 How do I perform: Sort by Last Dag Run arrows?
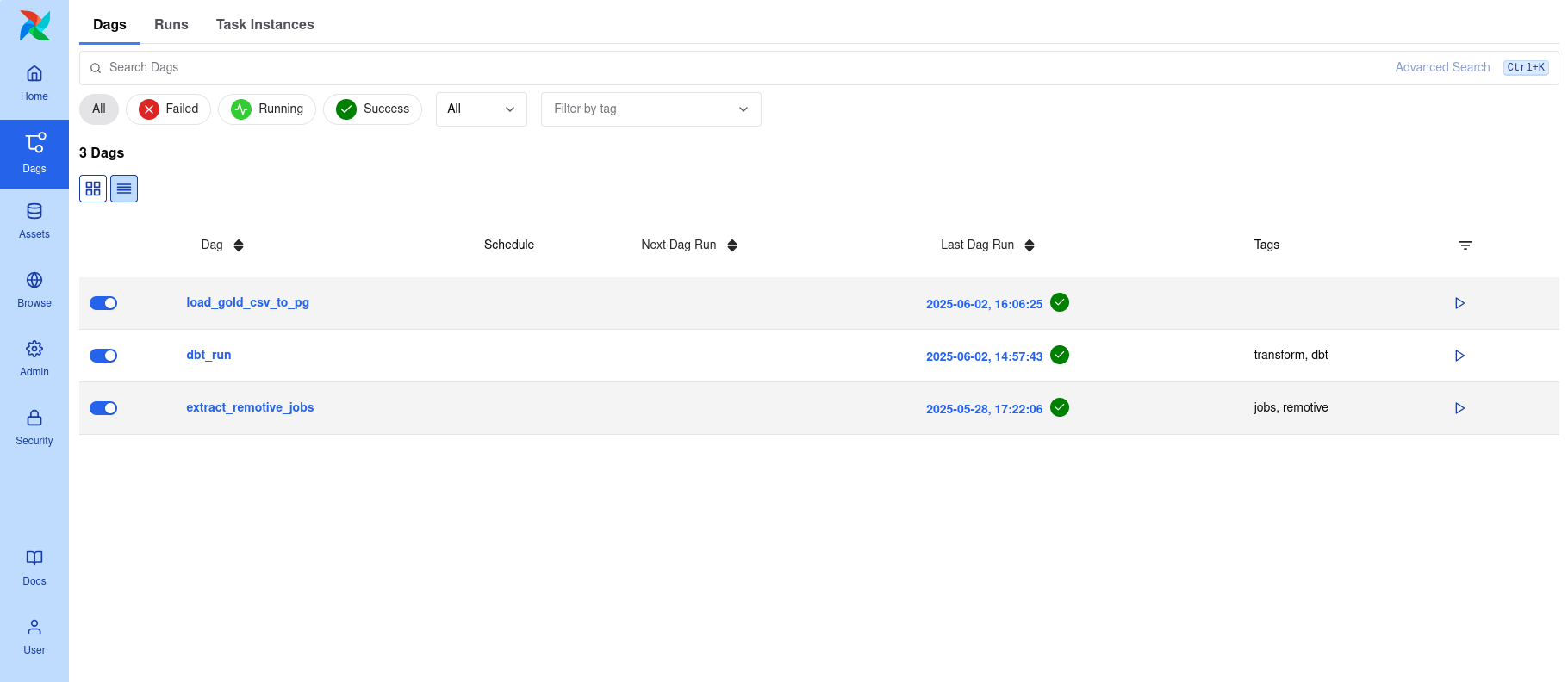1030,245
